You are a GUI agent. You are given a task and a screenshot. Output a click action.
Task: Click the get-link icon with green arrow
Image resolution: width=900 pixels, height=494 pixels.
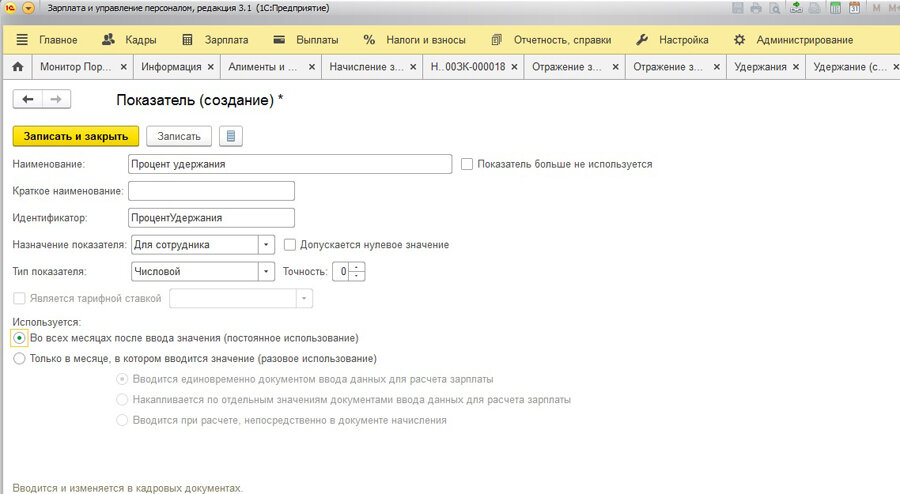tap(796, 8)
